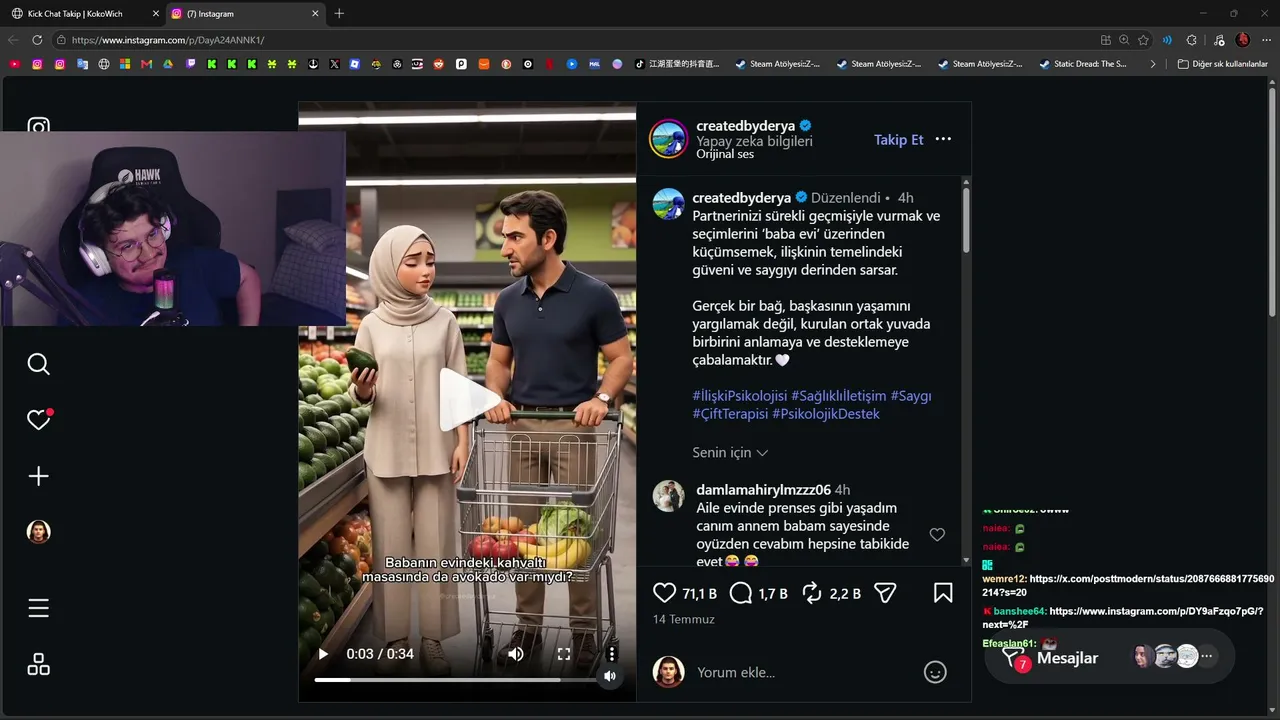Open Instagram search from the sidebar
Viewport: 1280px width, 720px height.
pos(38,364)
